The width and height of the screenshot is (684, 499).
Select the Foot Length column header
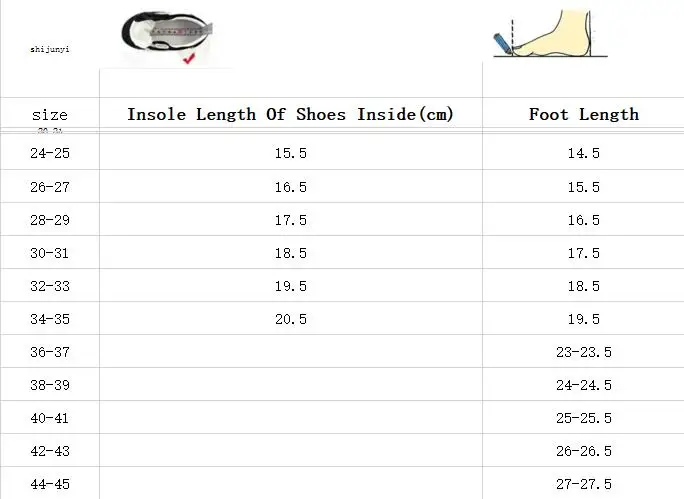583,114
